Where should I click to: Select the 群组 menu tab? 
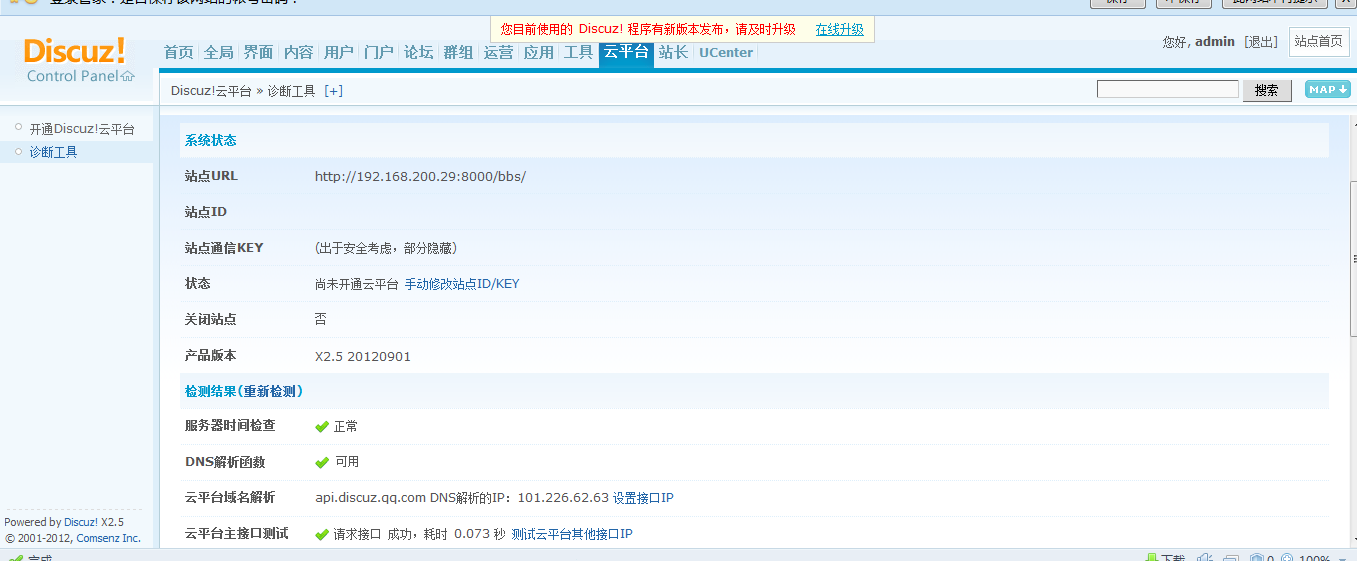[x=459, y=52]
